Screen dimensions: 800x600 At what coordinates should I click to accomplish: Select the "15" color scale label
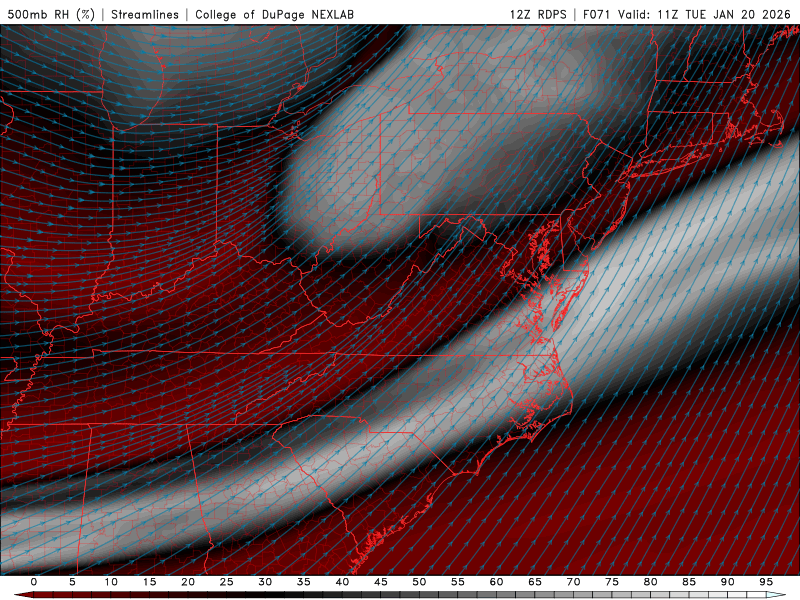(x=149, y=582)
